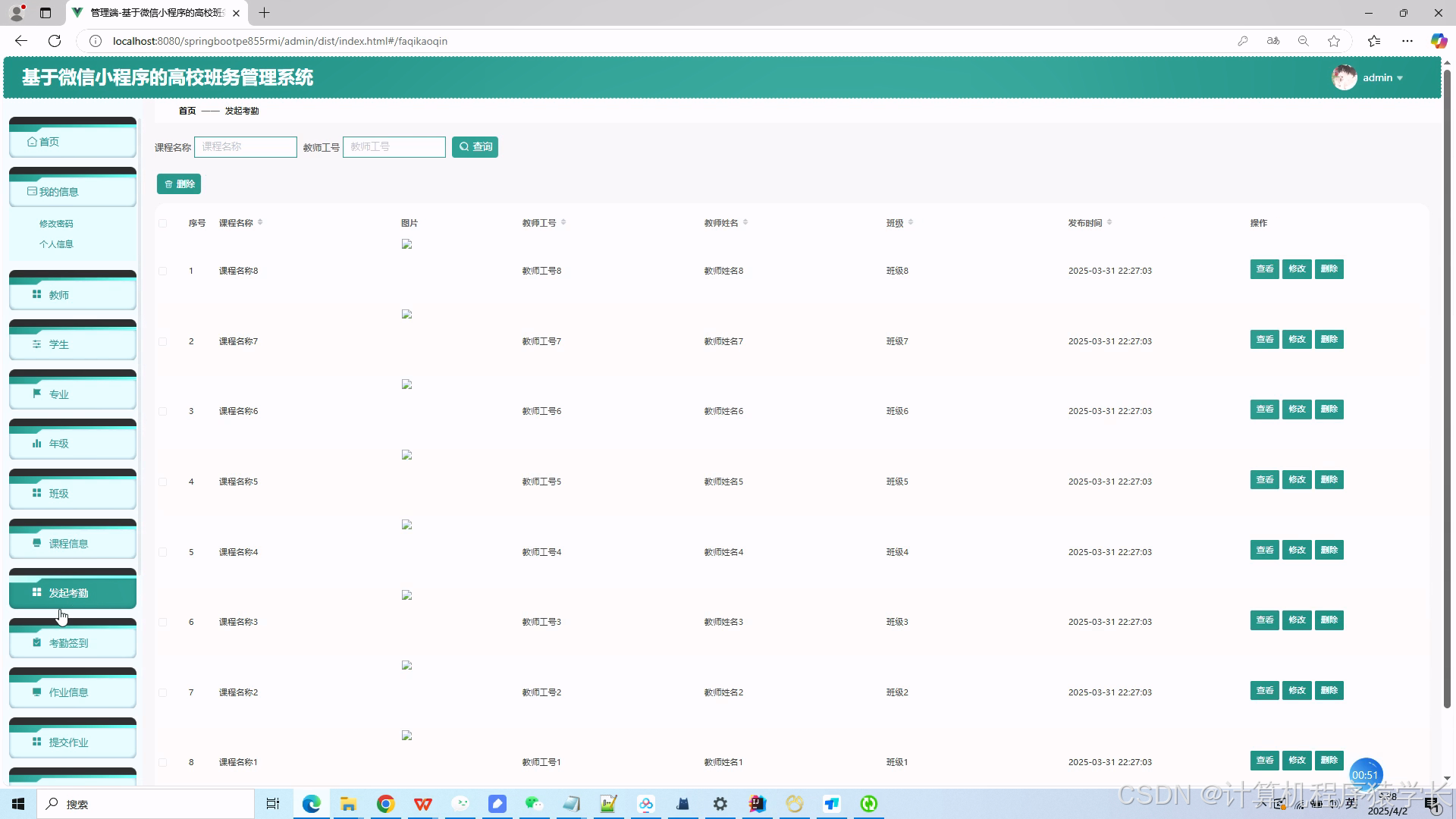Click the checkmark icon beside 考勤签到
This screenshot has width=1456, height=819.
point(36,642)
